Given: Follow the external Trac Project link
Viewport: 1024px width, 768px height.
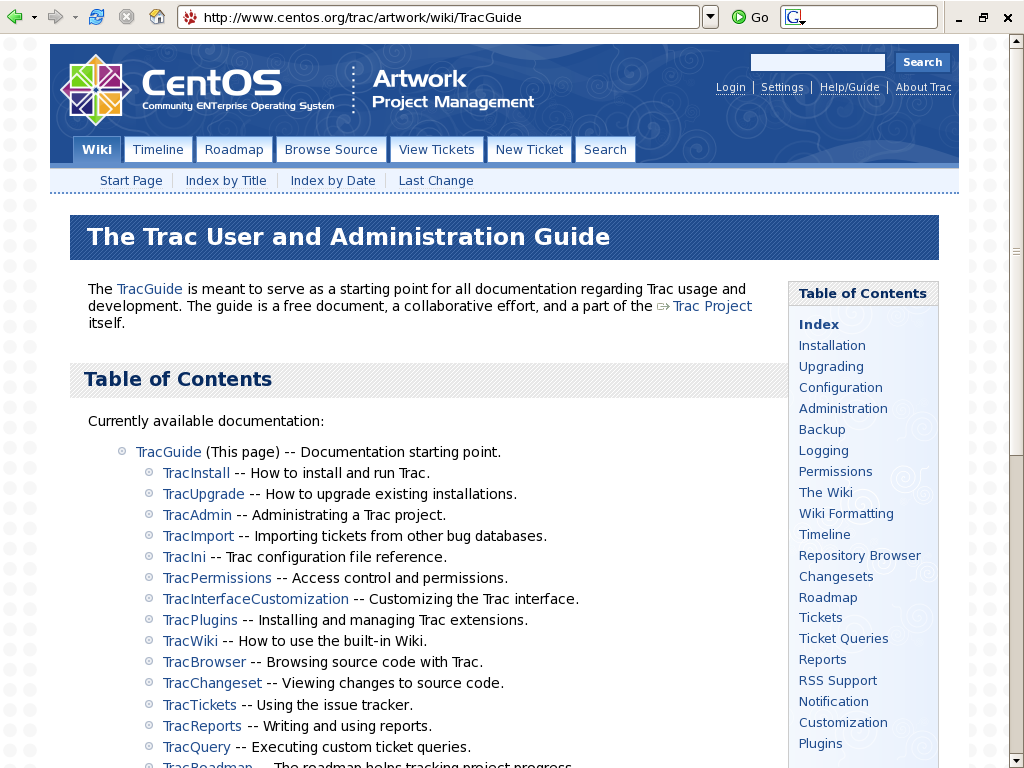Looking at the screenshot, I should 712,306.
